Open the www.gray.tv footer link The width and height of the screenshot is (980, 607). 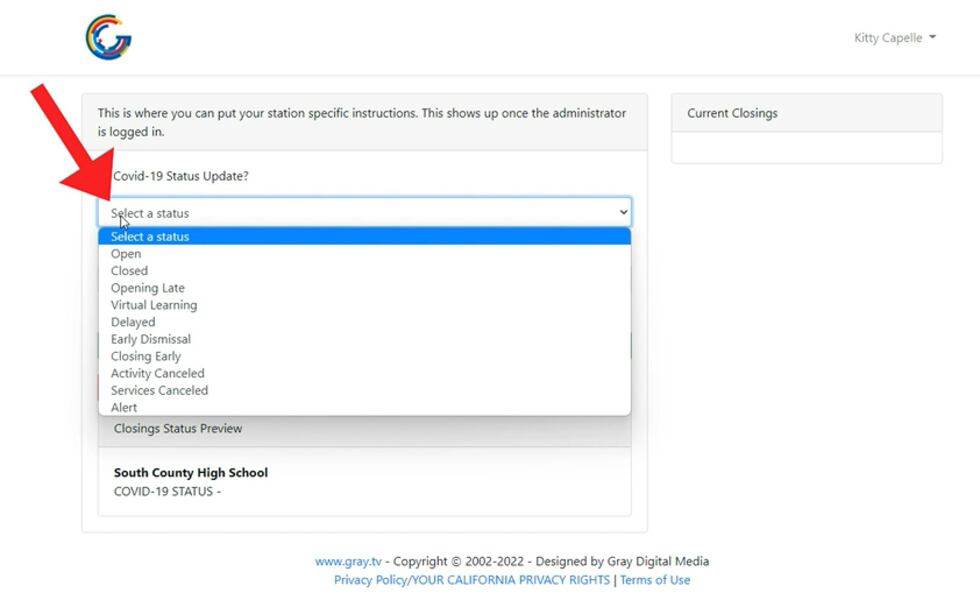348,561
